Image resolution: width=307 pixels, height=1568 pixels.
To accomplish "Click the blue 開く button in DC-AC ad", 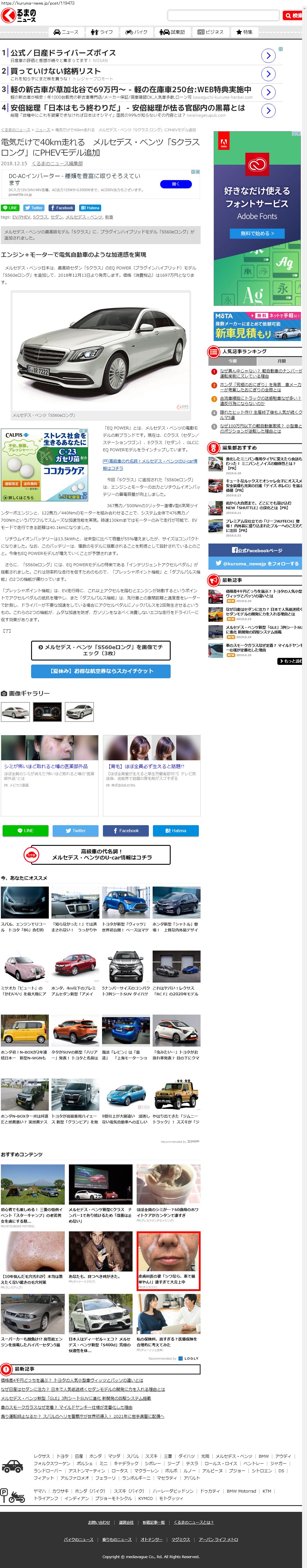I will point(176,184).
